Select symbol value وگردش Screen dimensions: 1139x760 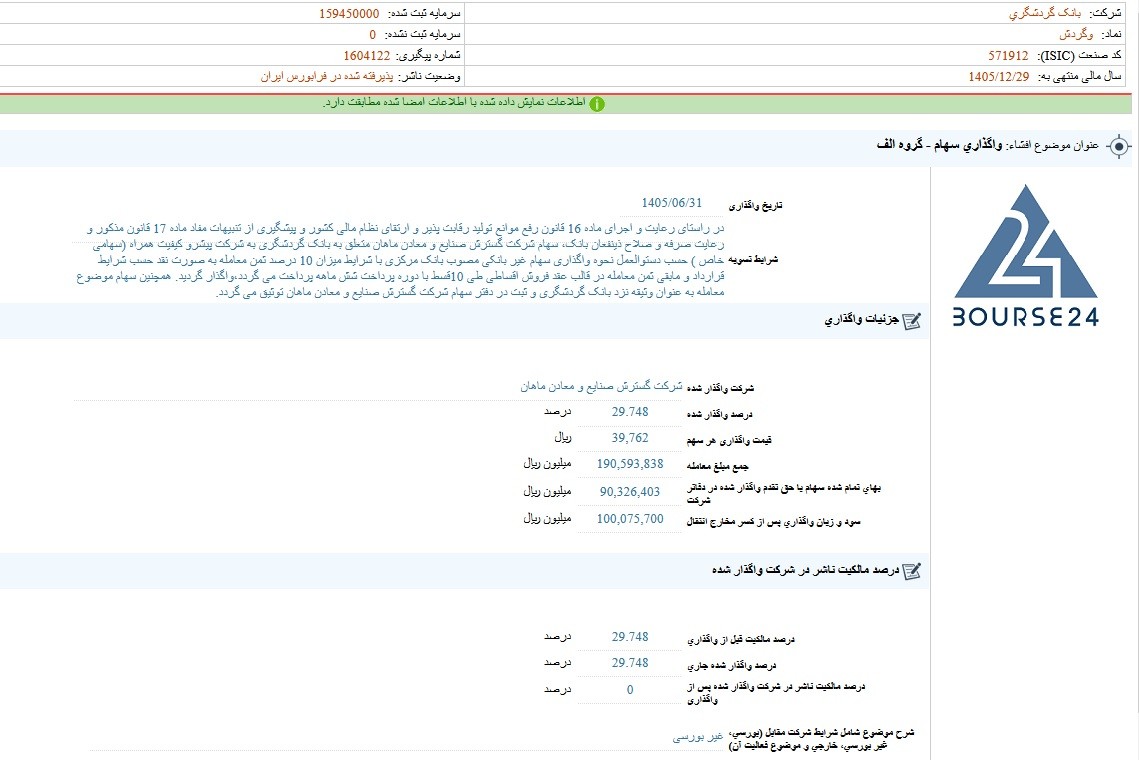(1076, 34)
